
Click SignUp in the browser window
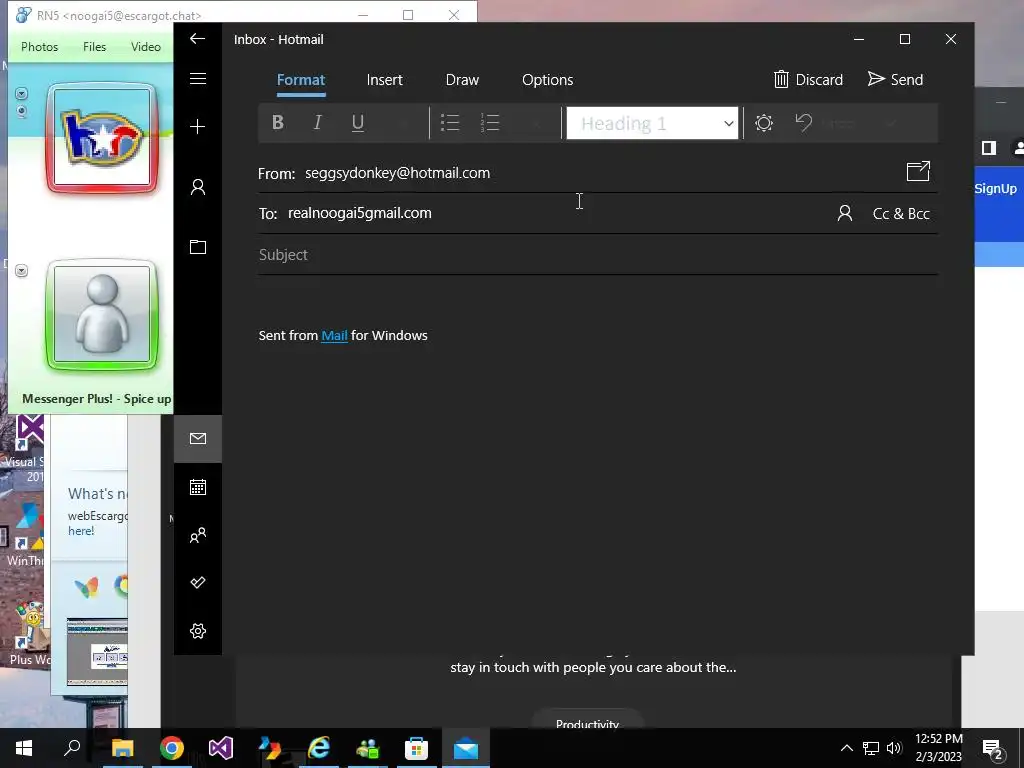[995, 189]
